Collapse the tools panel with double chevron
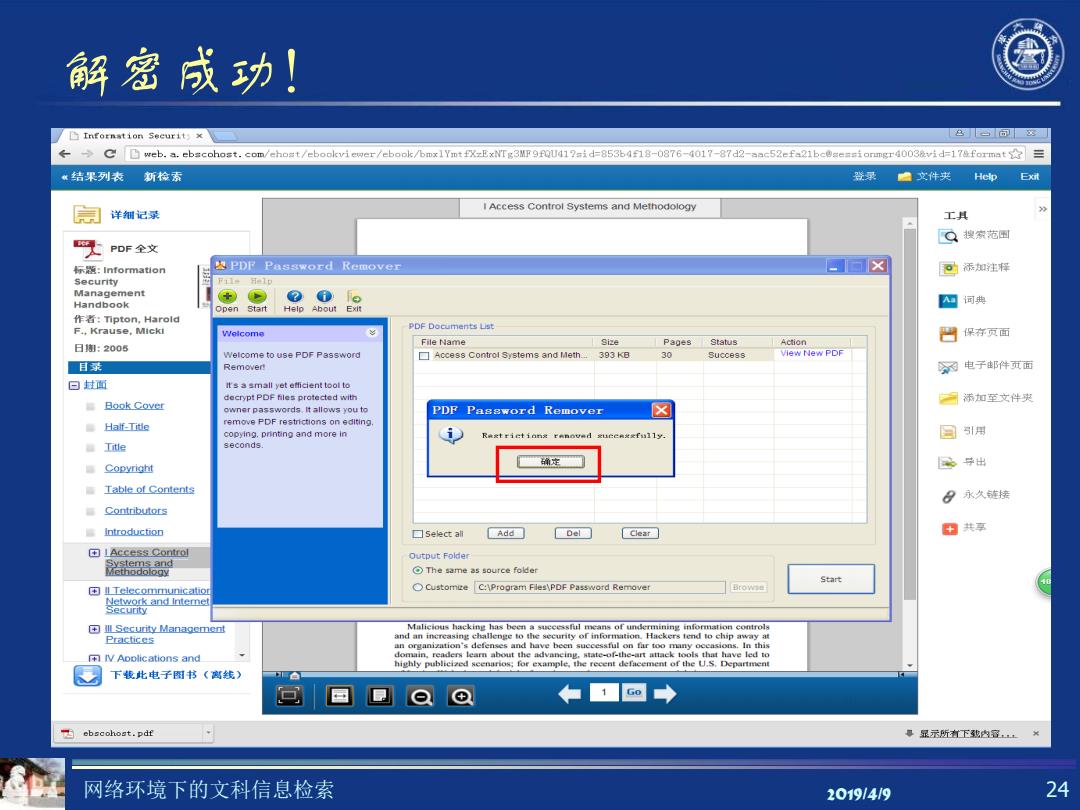Image resolution: width=1080 pixels, height=810 pixels. click(x=1043, y=209)
